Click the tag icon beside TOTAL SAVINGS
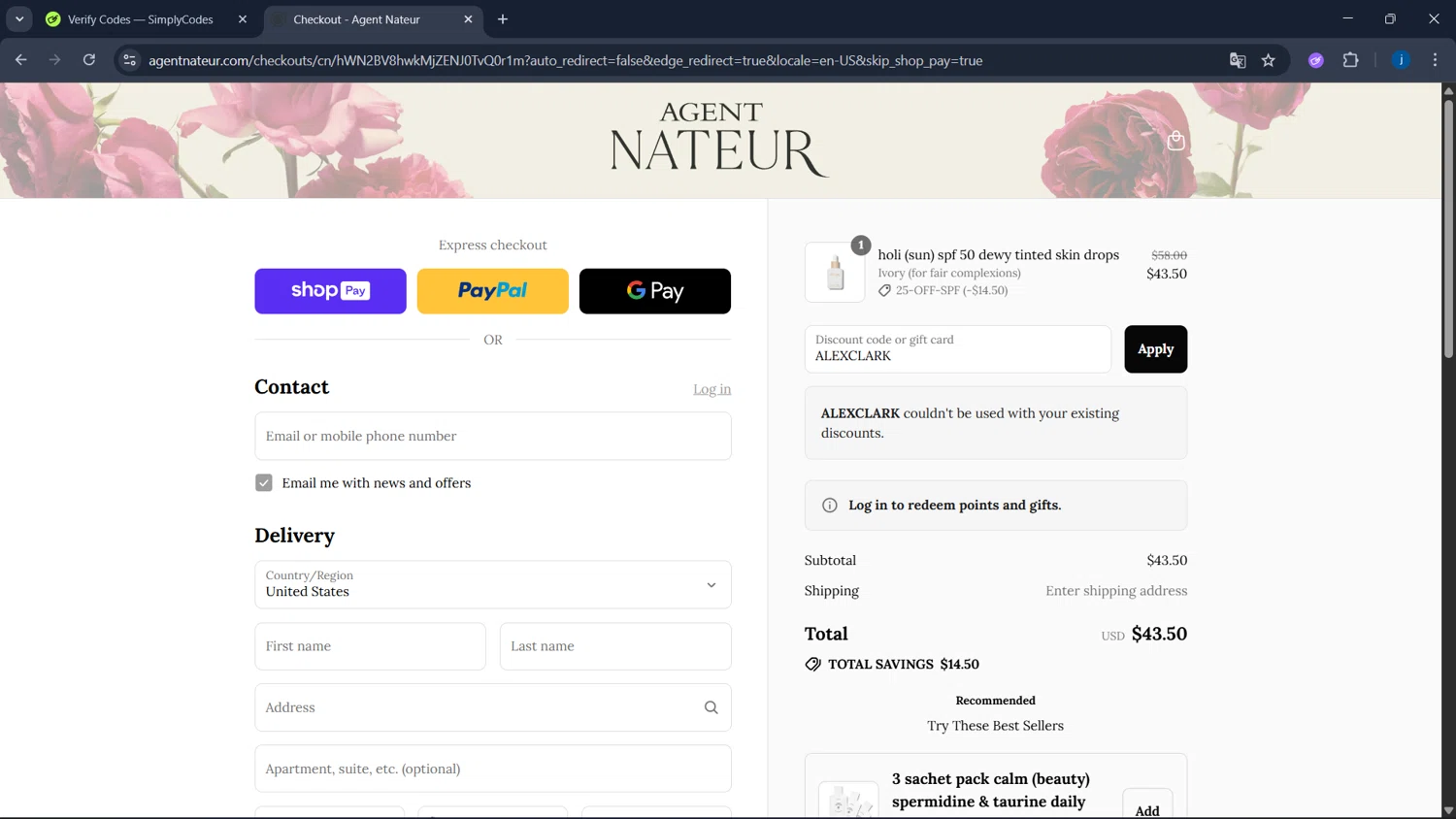The height and width of the screenshot is (819, 1456). [x=813, y=665]
